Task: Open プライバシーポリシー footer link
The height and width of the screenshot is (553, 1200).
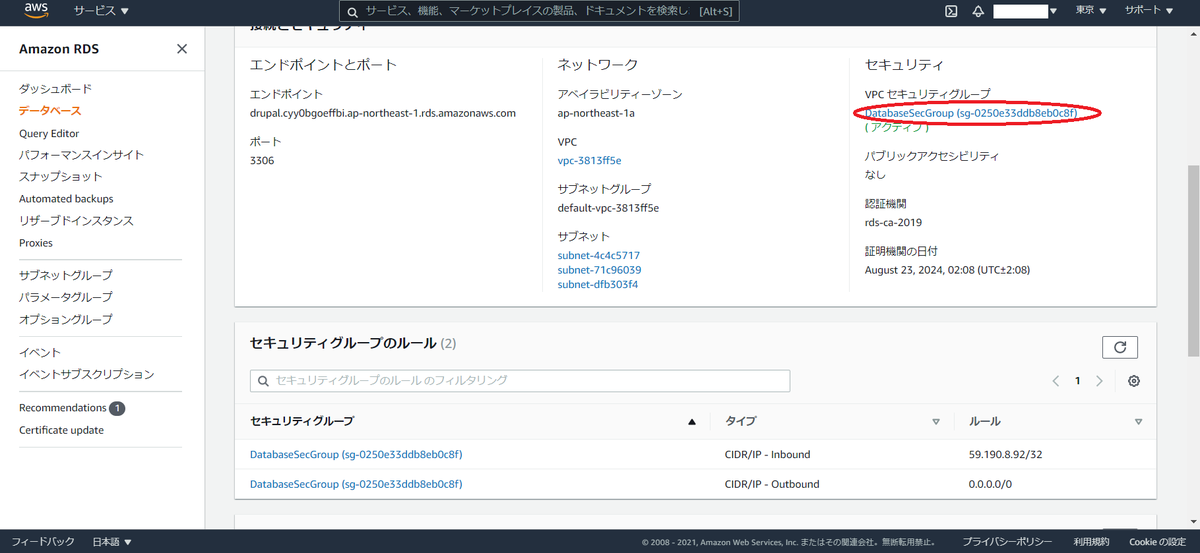Action: 1007,541
